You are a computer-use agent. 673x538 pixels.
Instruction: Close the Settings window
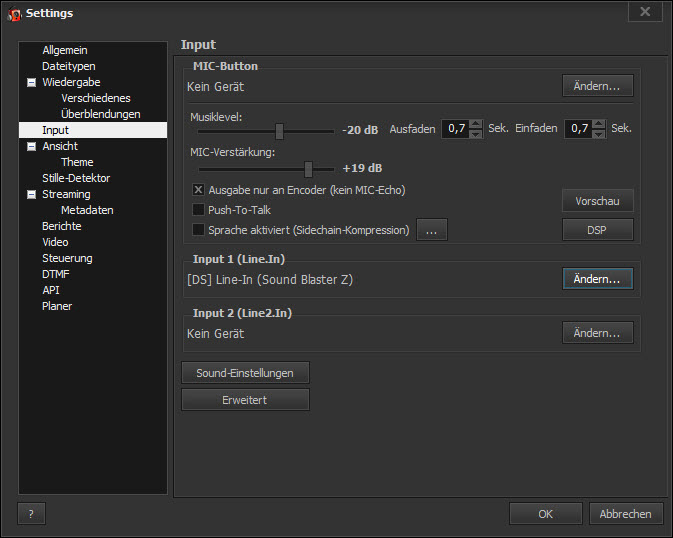[645, 12]
